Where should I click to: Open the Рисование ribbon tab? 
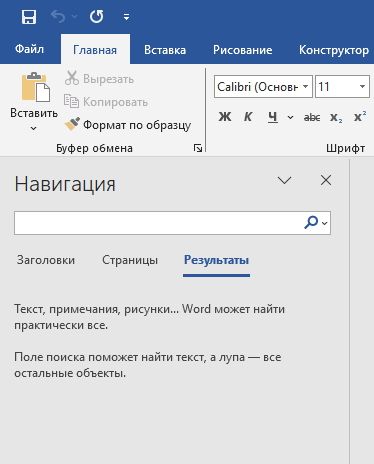pyautogui.click(x=243, y=50)
